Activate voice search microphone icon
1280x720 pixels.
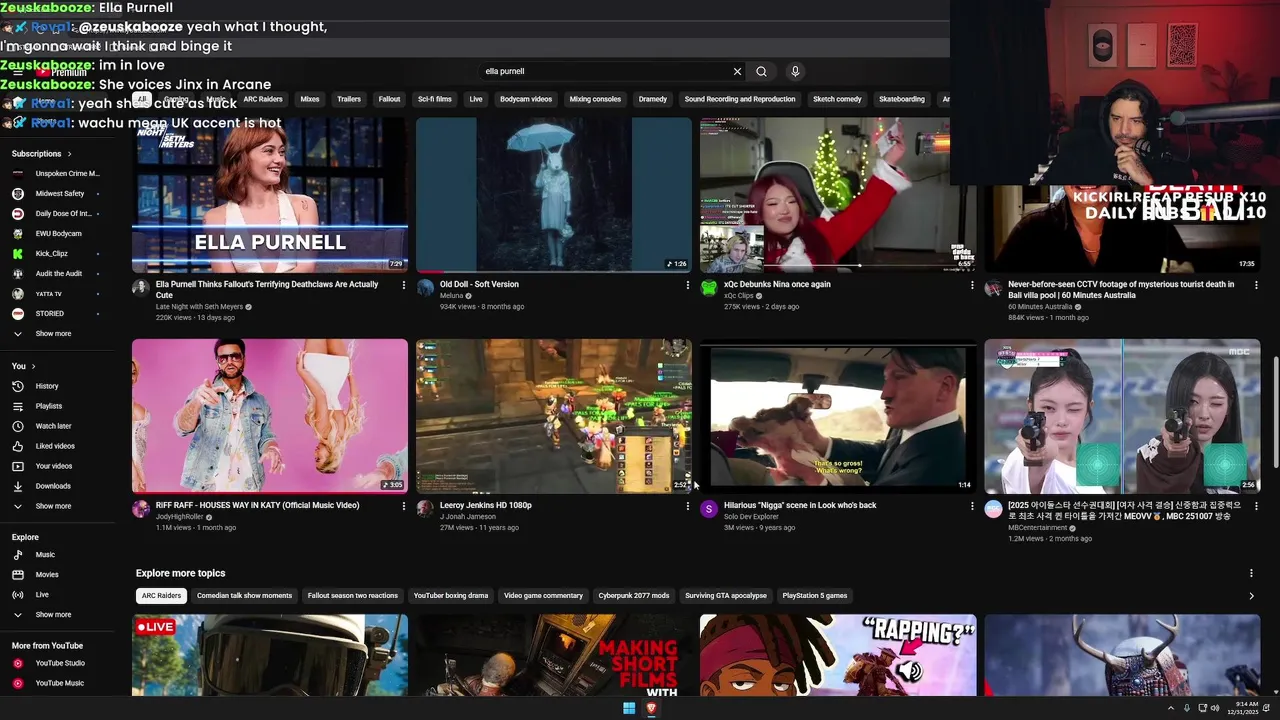point(795,72)
